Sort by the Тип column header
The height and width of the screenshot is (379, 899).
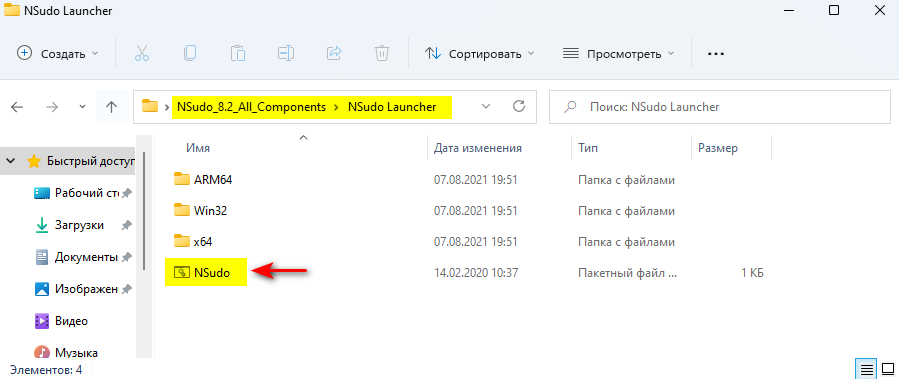coord(588,148)
